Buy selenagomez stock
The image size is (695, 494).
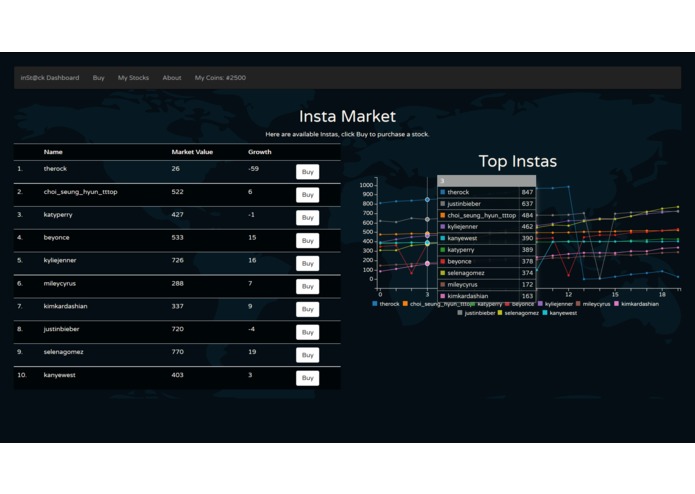click(308, 355)
